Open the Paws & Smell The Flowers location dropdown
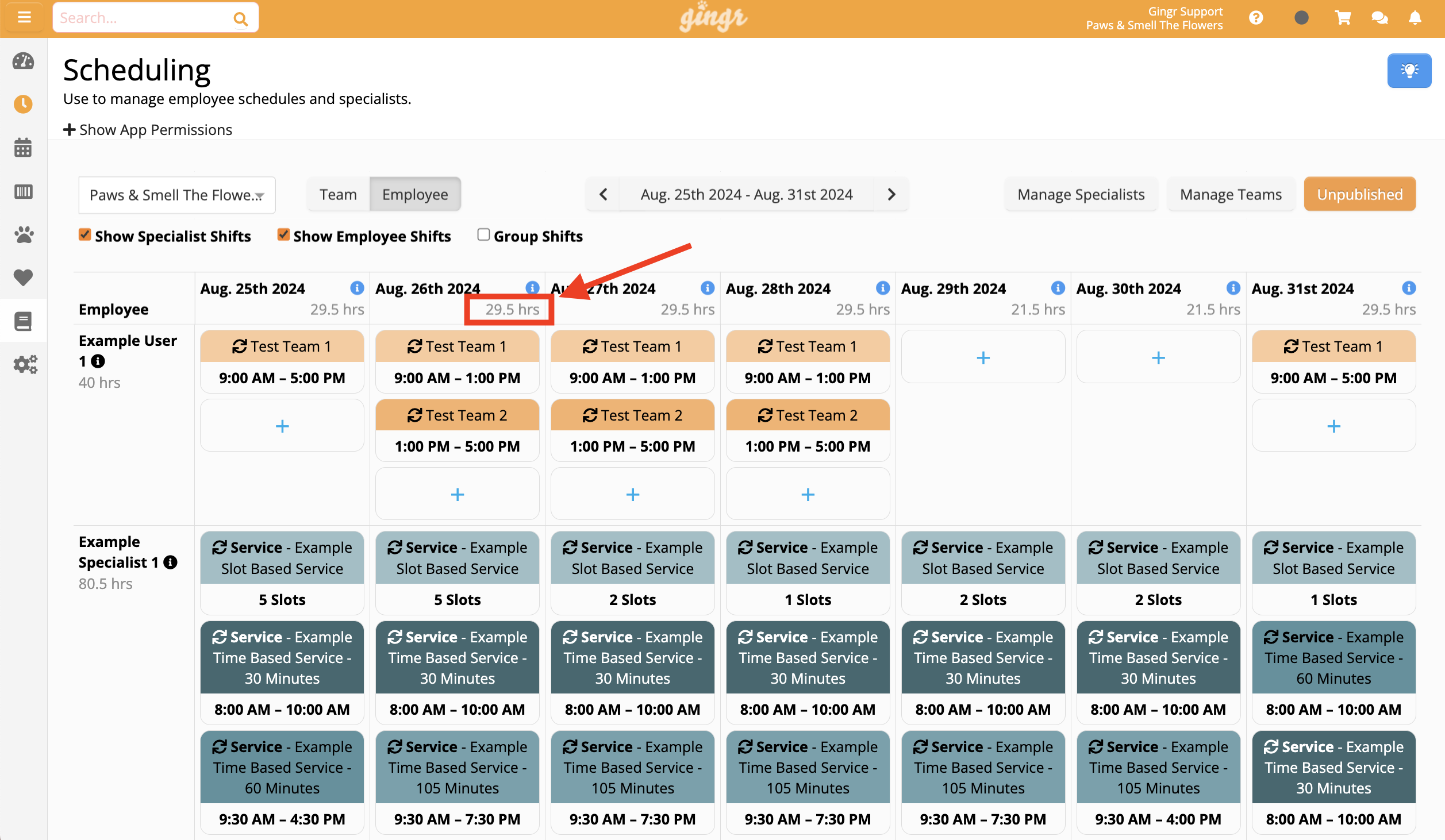Screen dimensions: 1445x840 tap(177, 195)
